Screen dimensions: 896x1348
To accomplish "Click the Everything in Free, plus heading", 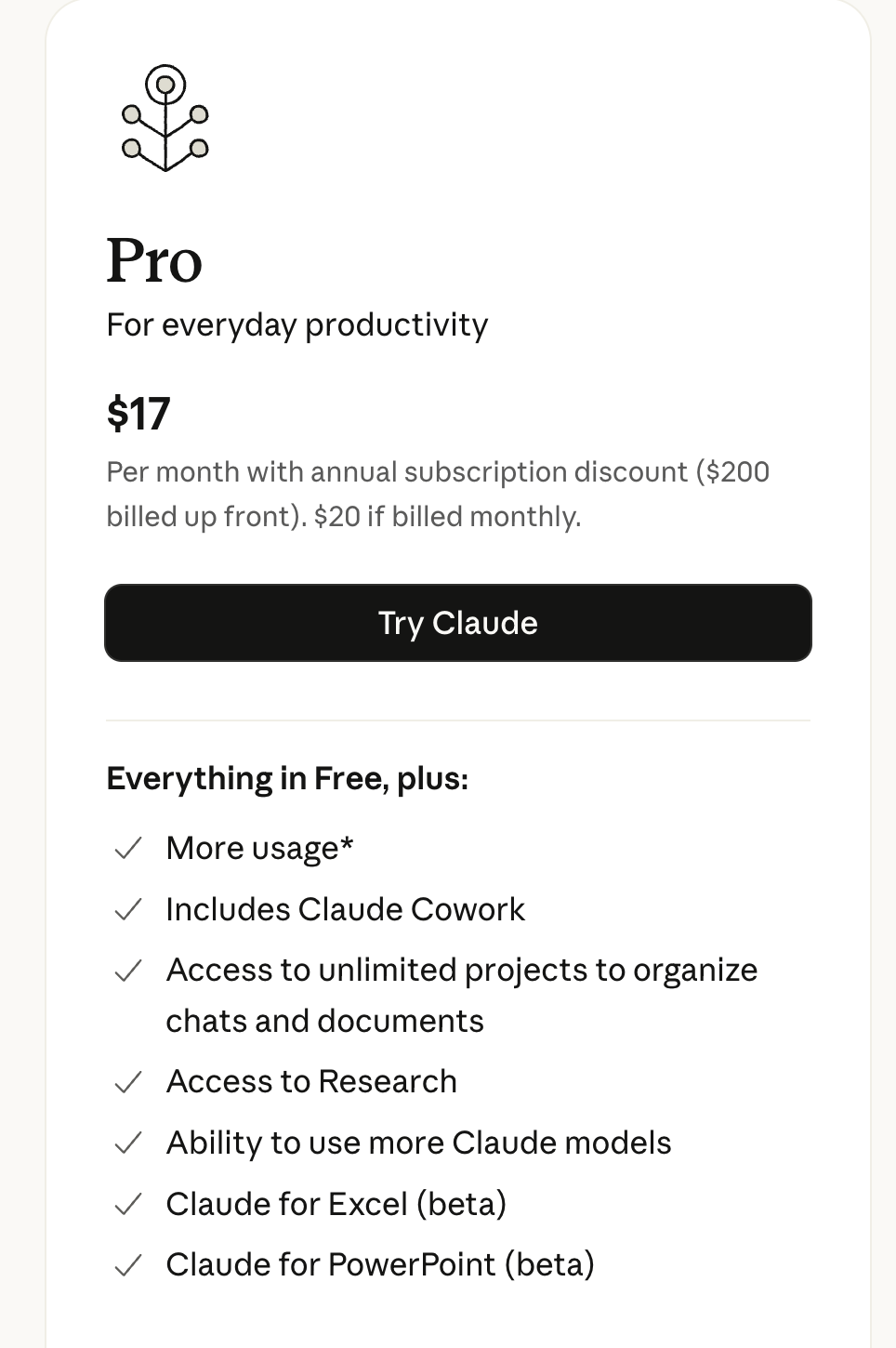I will [287, 778].
